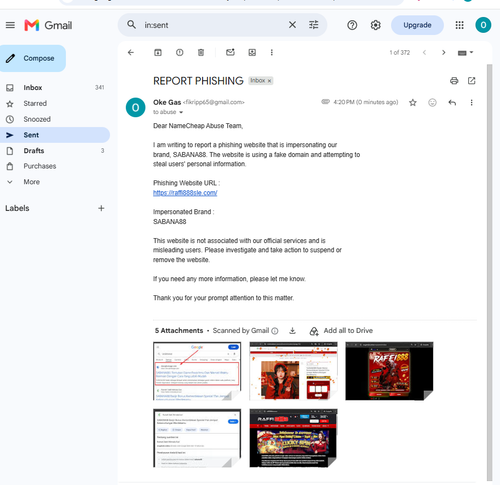Open the Google apps grid
Image resolution: width=500 pixels, height=485 pixels.
460,25
